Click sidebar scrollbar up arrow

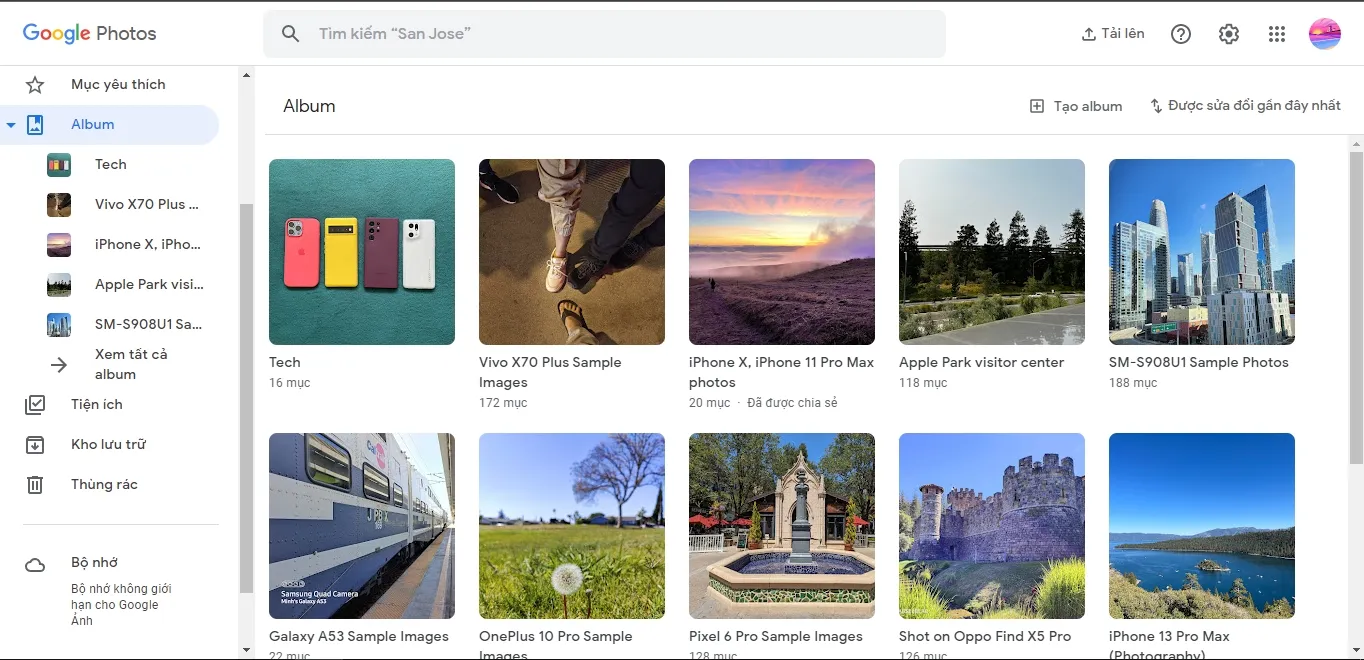tap(246, 74)
